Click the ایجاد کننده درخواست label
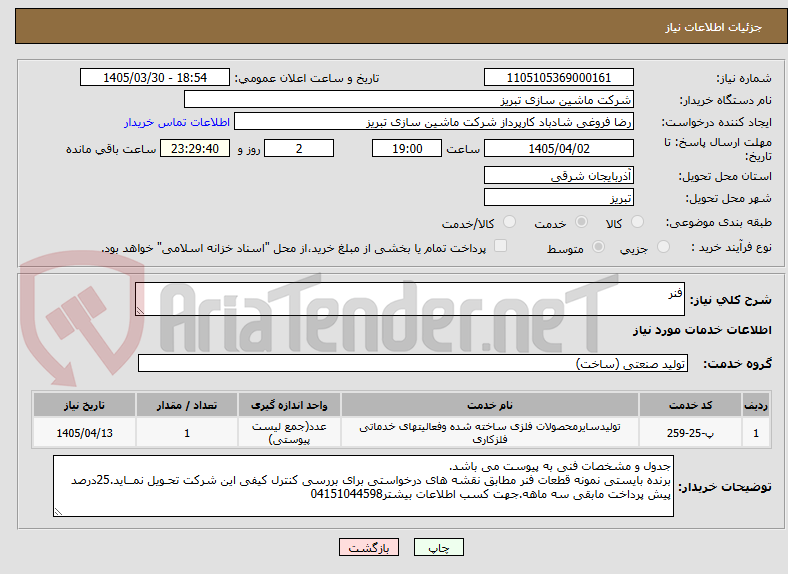788x574 pixels. coord(717,123)
